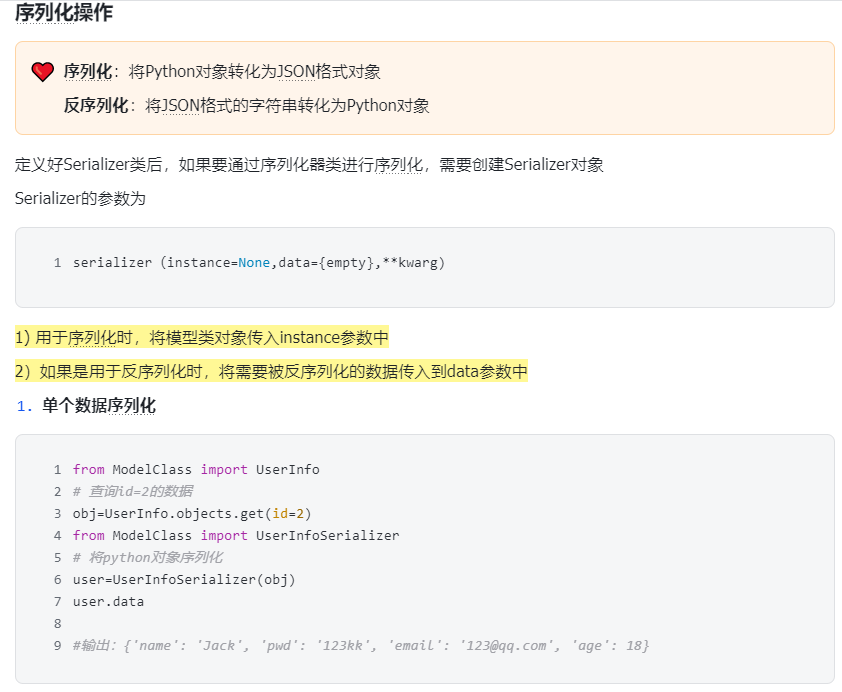Click the 单个数据序列化 subheading
Viewport: 842px width, 692px height.
(x=99, y=405)
